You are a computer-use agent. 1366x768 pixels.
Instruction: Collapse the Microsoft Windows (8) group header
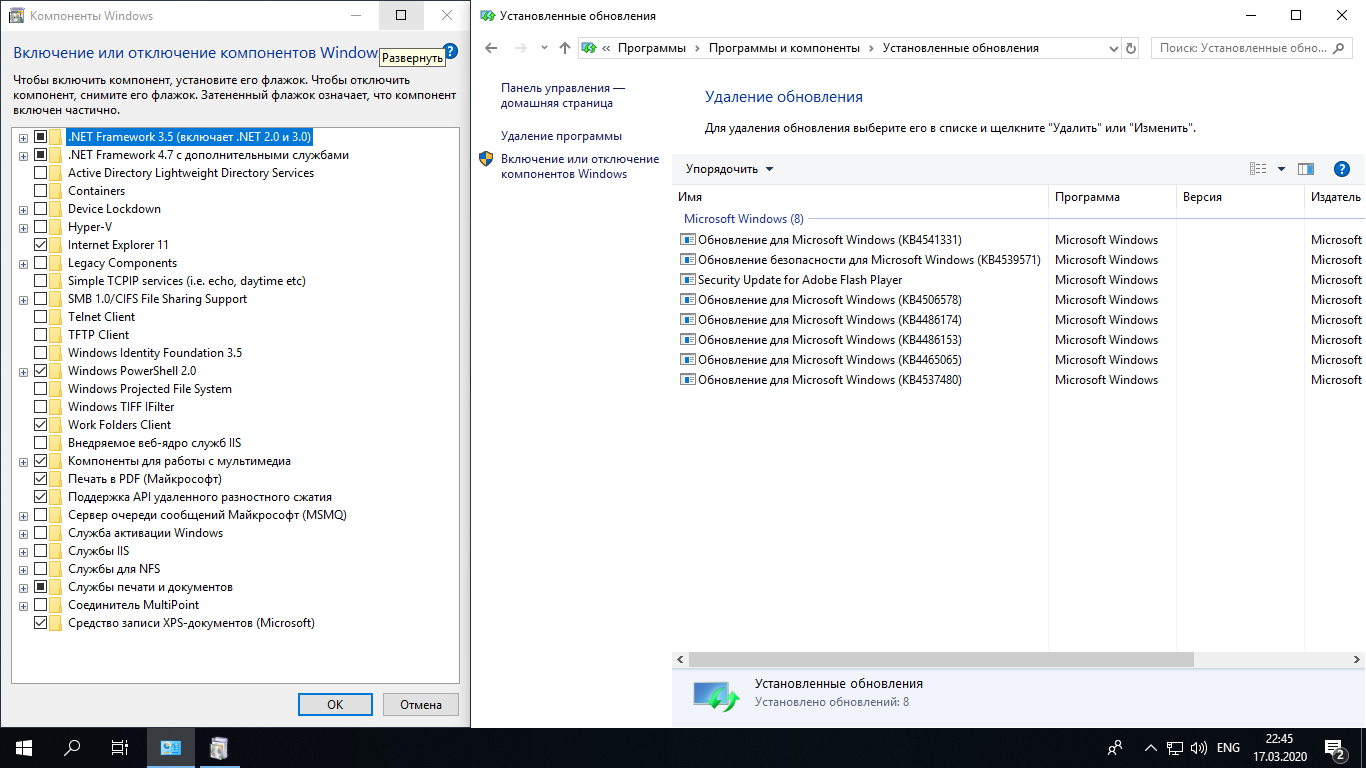point(743,218)
